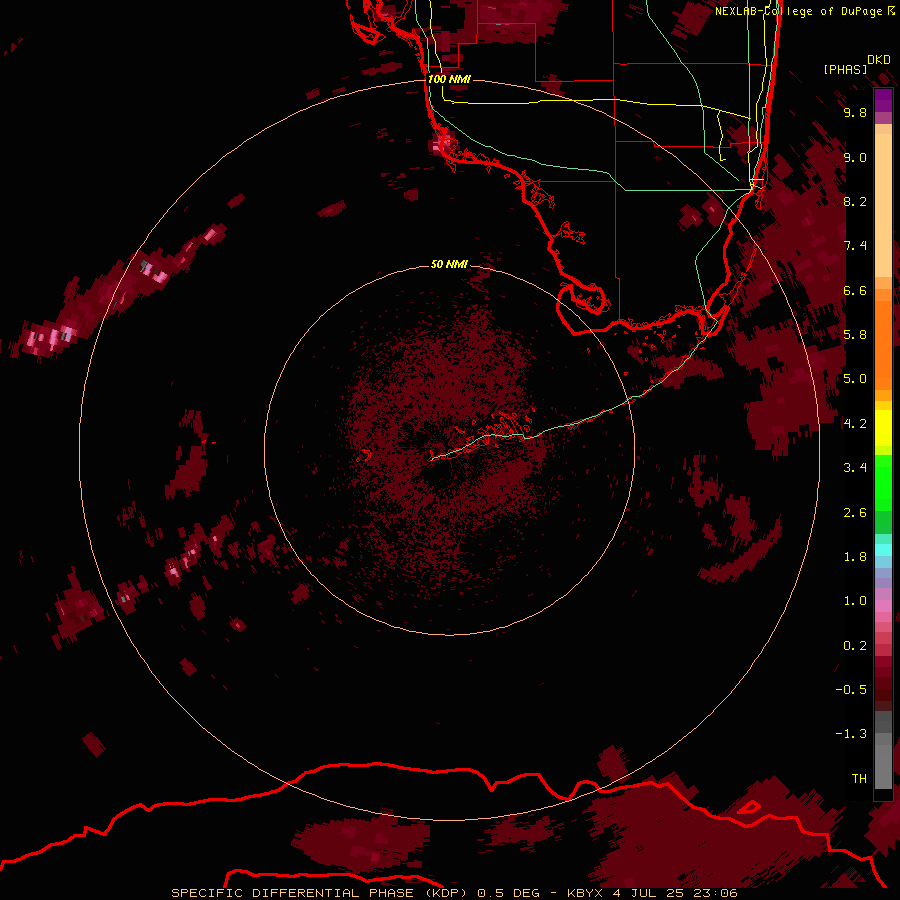Screen dimensions: 900x900
Task: Click the 1.8 value on the scale
Action: coord(855,557)
